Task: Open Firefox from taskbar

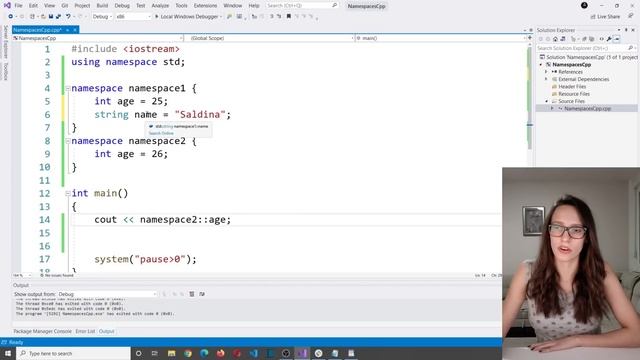Action: (220, 353)
